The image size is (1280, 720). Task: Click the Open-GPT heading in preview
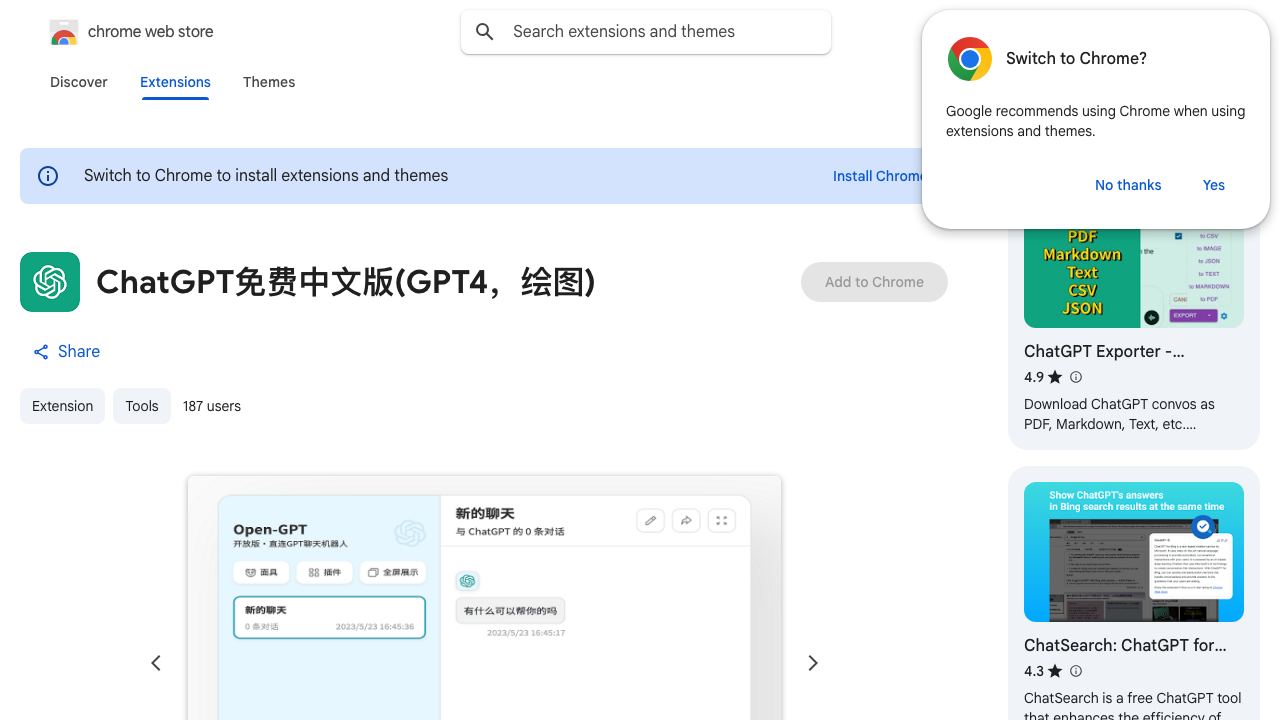270,529
